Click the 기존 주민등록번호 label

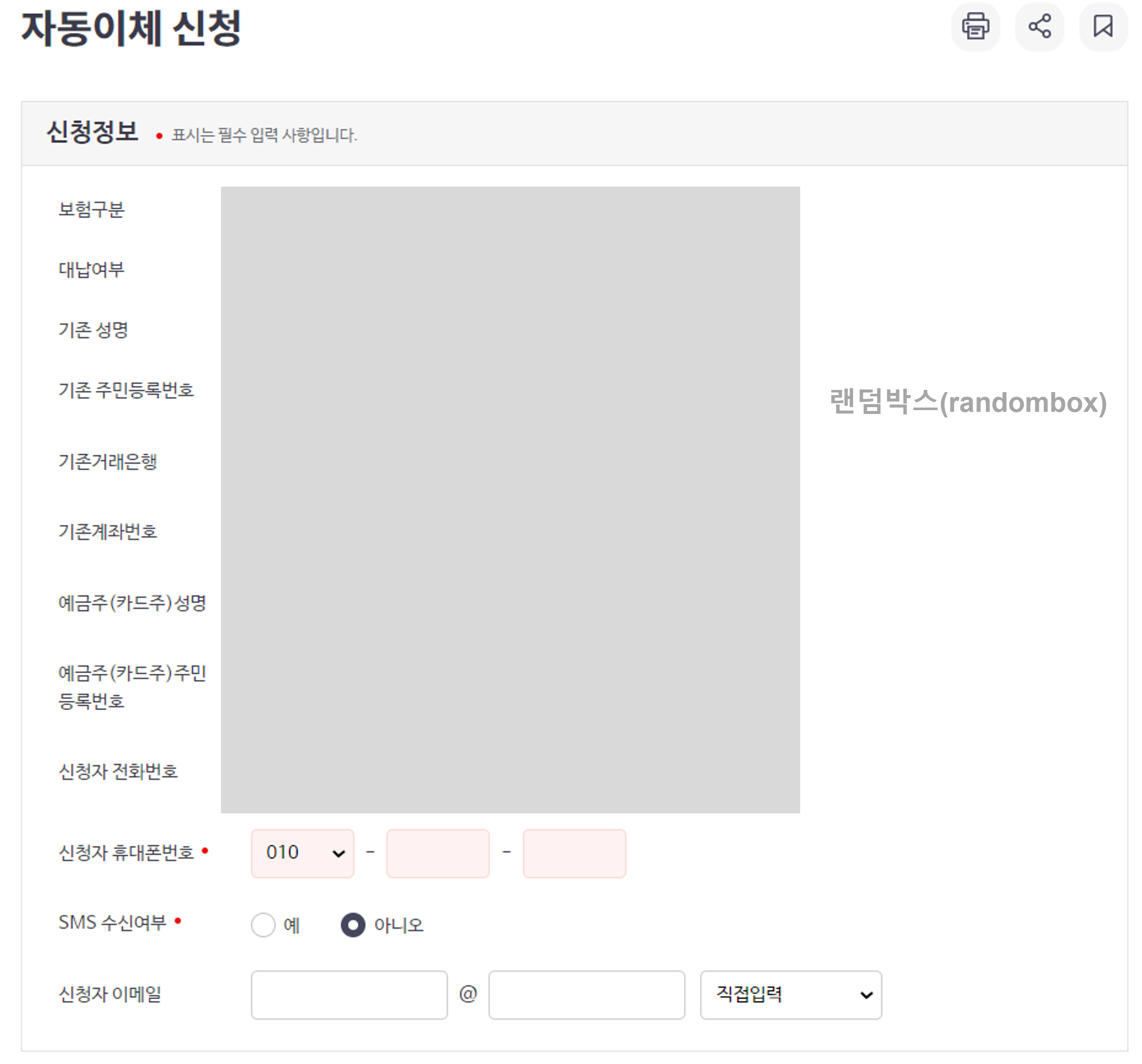tap(126, 390)
